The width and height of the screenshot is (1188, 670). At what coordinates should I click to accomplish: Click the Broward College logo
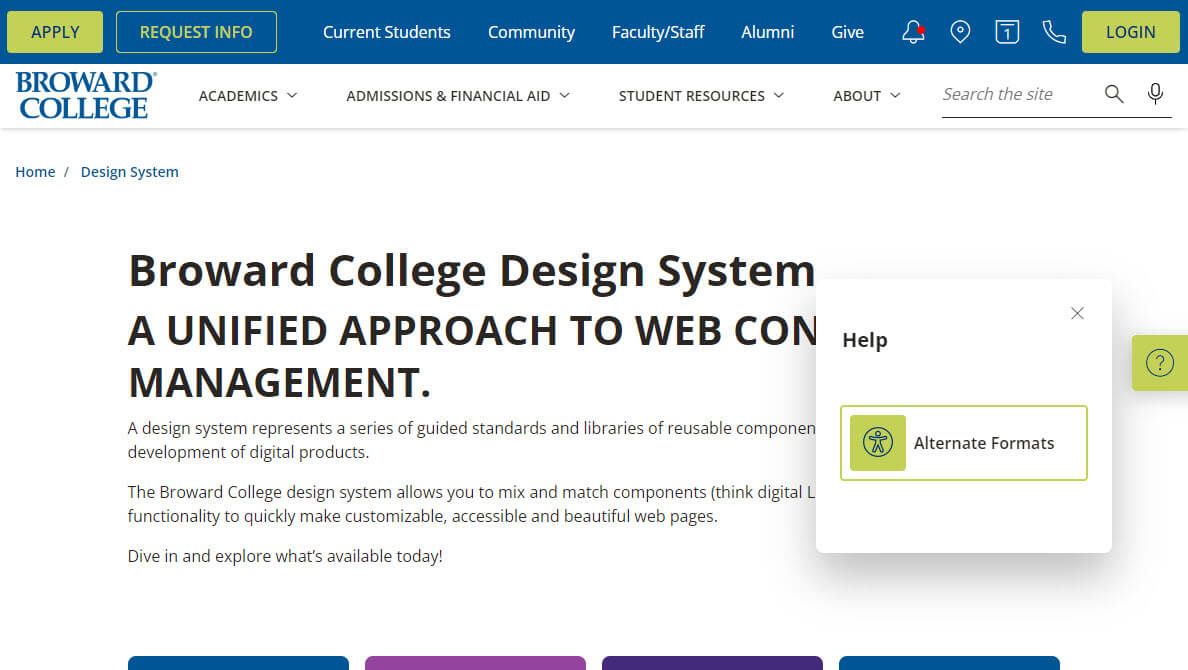coord(86,95)
